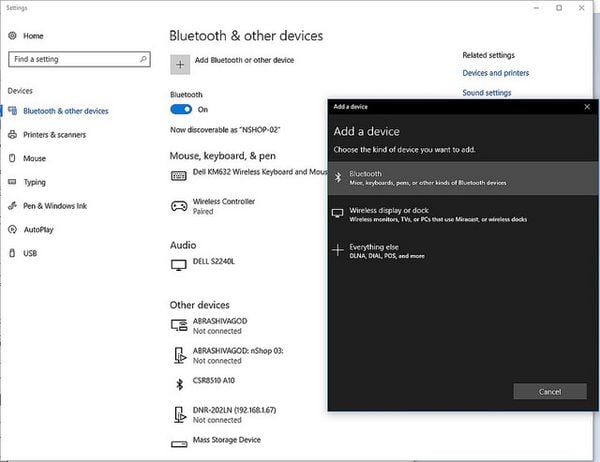Go to Printers & scanners settings
Viewport: 600px width, 462px height.
pyautogui.click(x=54, y=135)
